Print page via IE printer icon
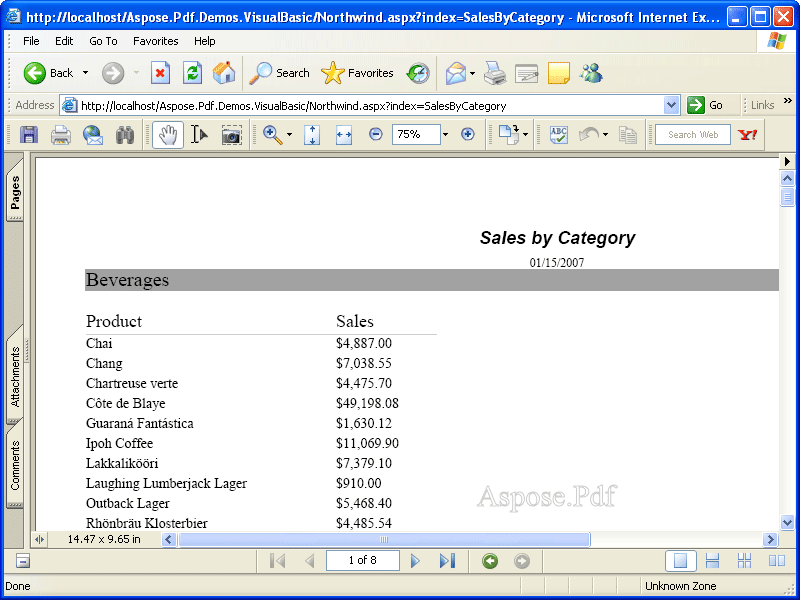Screen dimensions: 800x600 (x=494, y=73)
